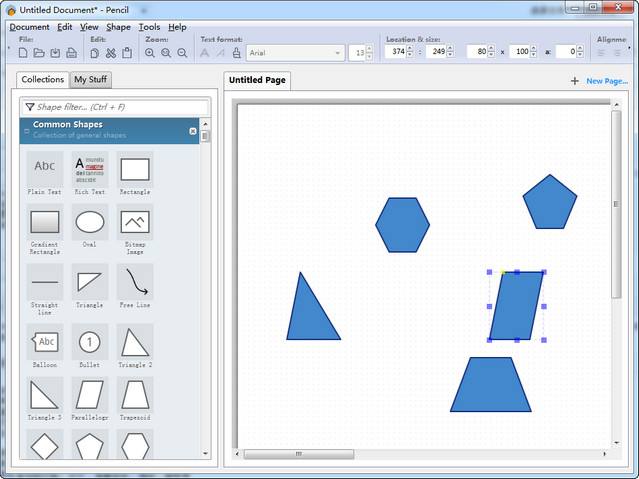
Task: Open the Help menu
Action: (177, 27)
